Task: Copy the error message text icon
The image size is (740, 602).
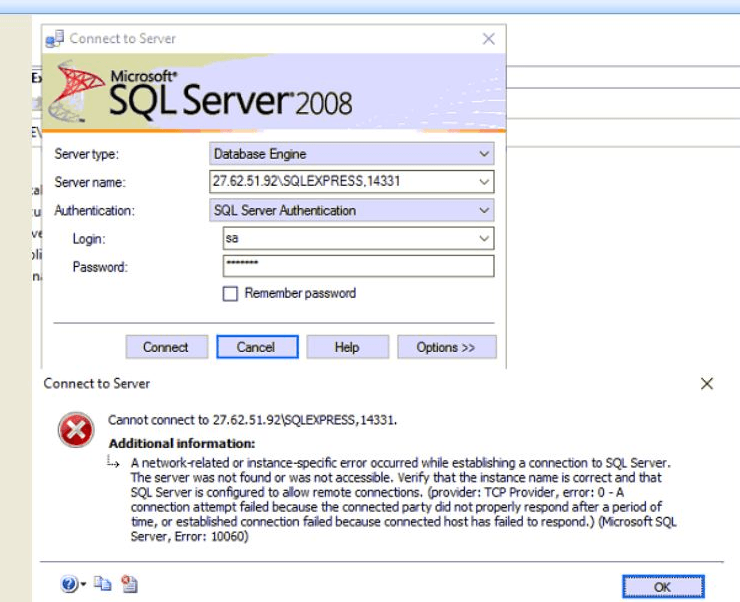Action: [x=102, y=585]
